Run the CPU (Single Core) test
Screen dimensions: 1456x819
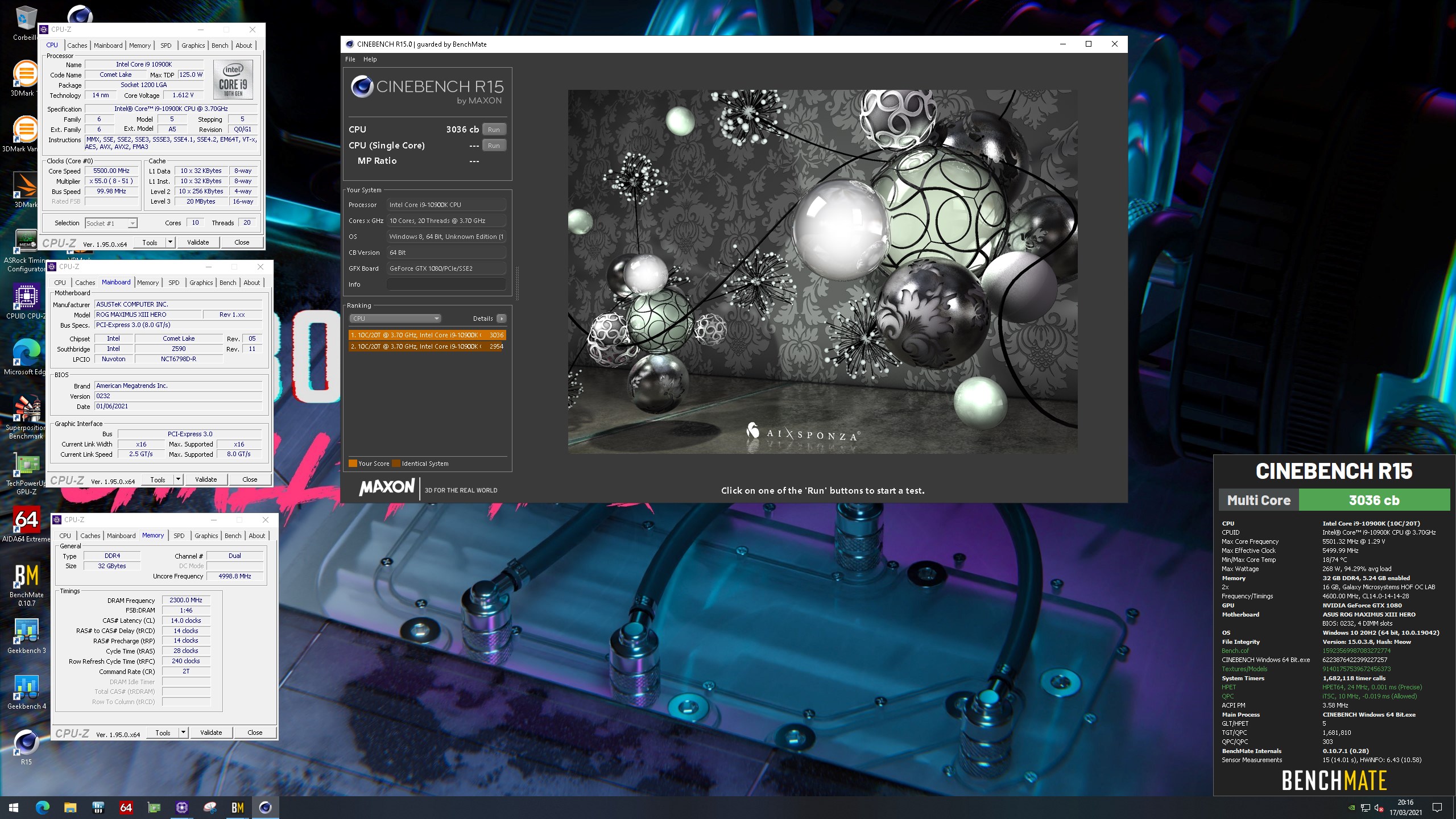click(494, 146)
